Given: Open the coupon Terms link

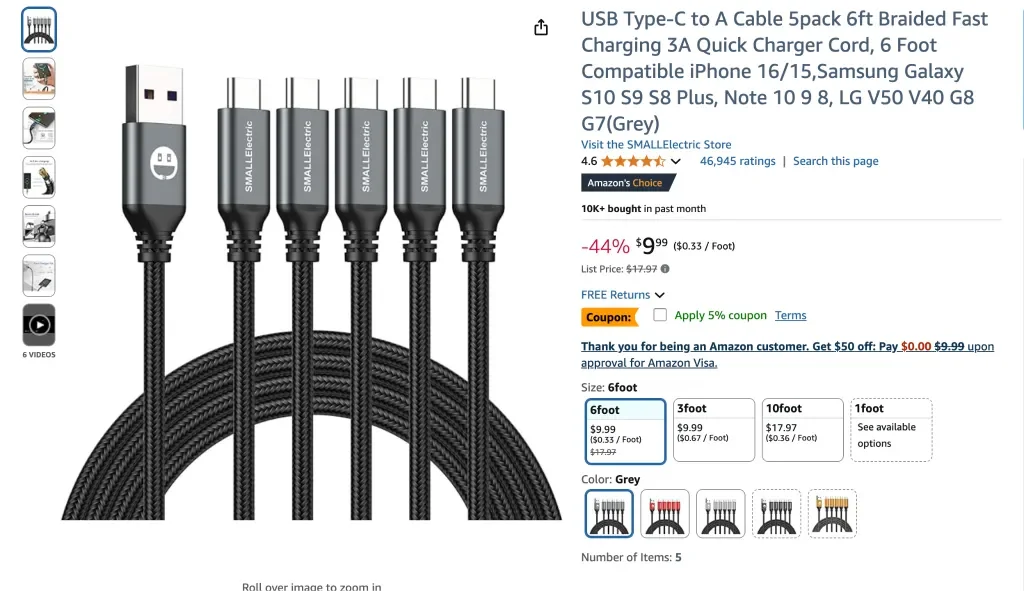Looking at the screenshot, I should point(790,315).
